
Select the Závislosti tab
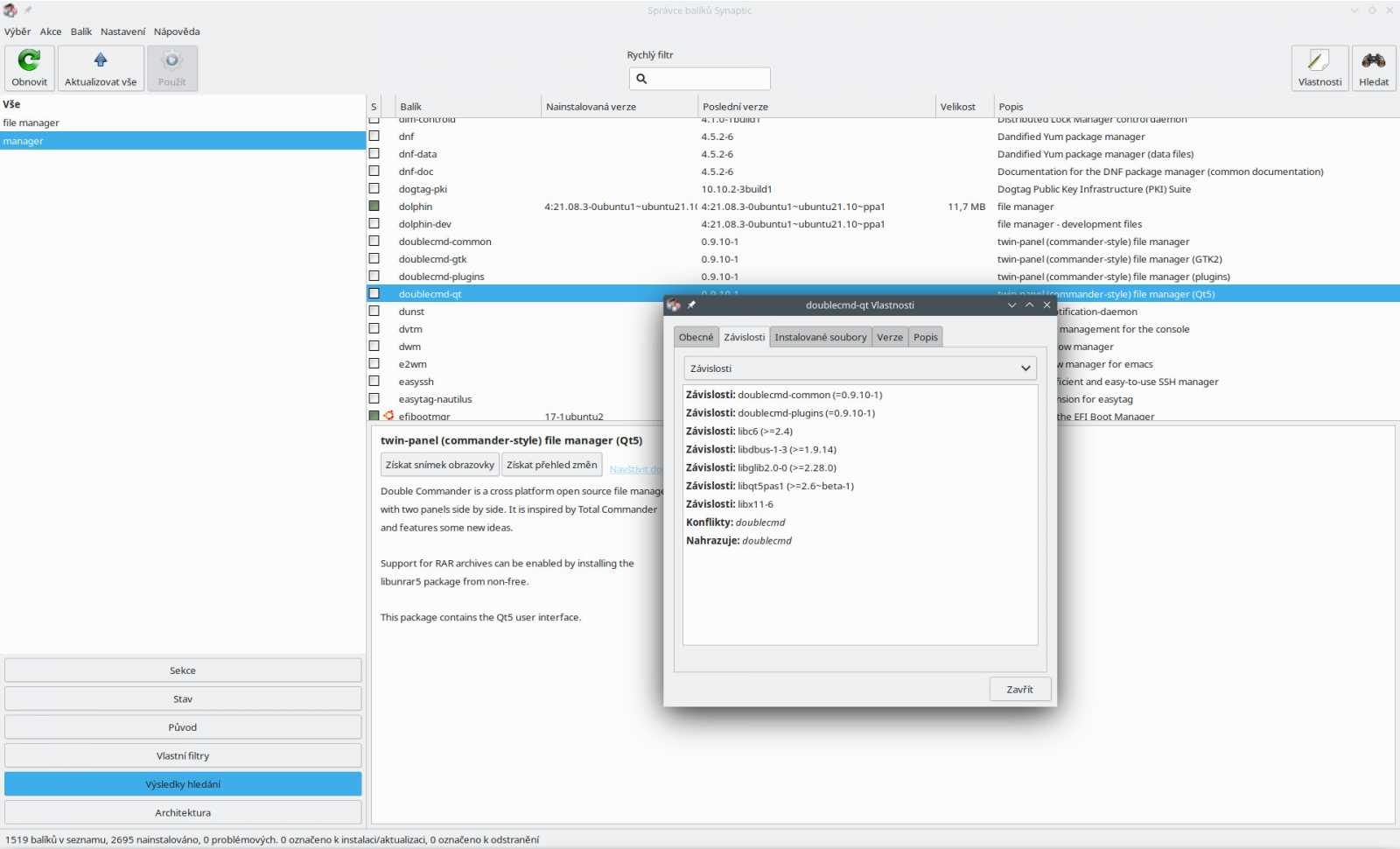coord(744,337)
